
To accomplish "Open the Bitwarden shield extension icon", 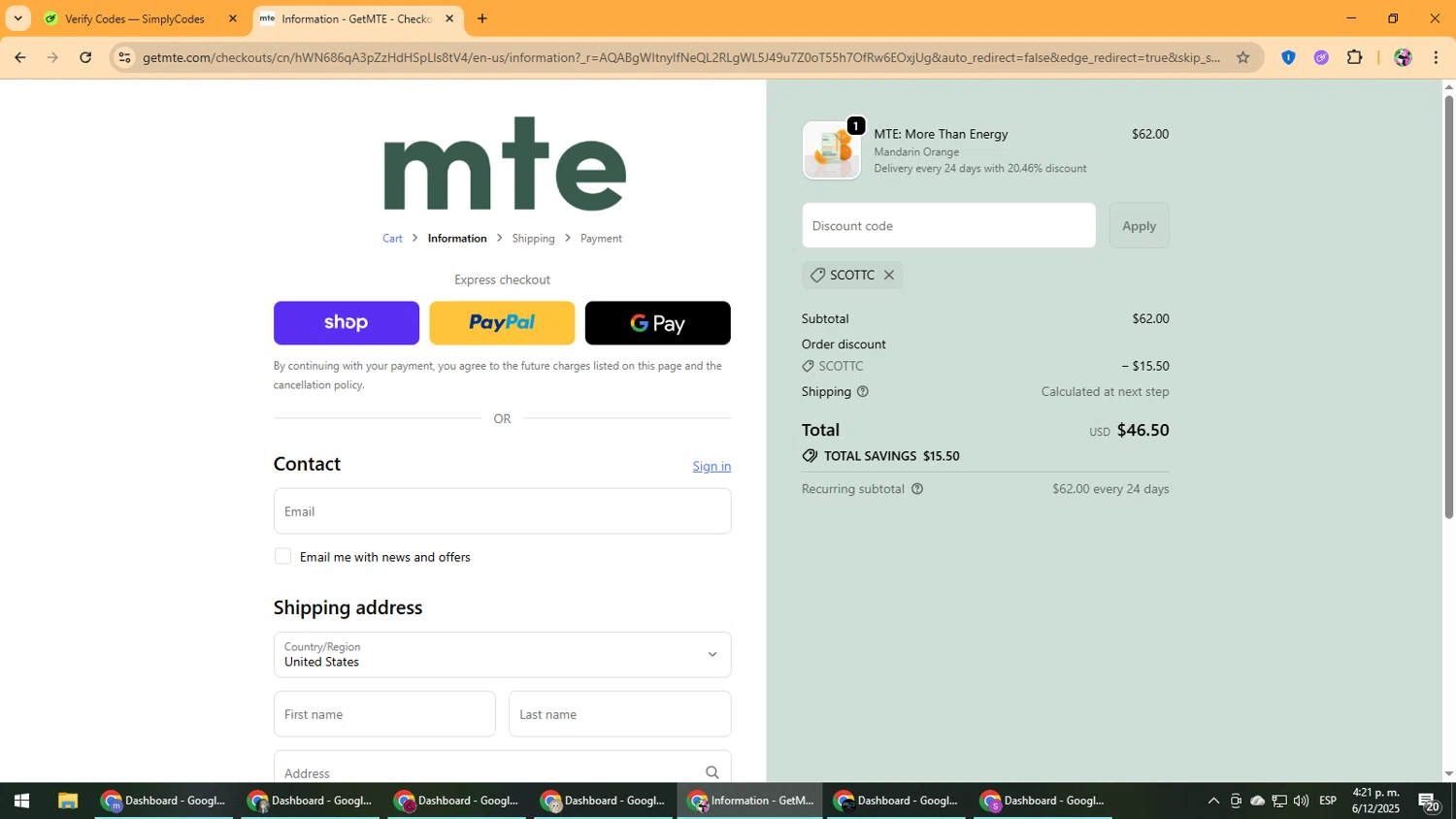I will [1288, 57].
